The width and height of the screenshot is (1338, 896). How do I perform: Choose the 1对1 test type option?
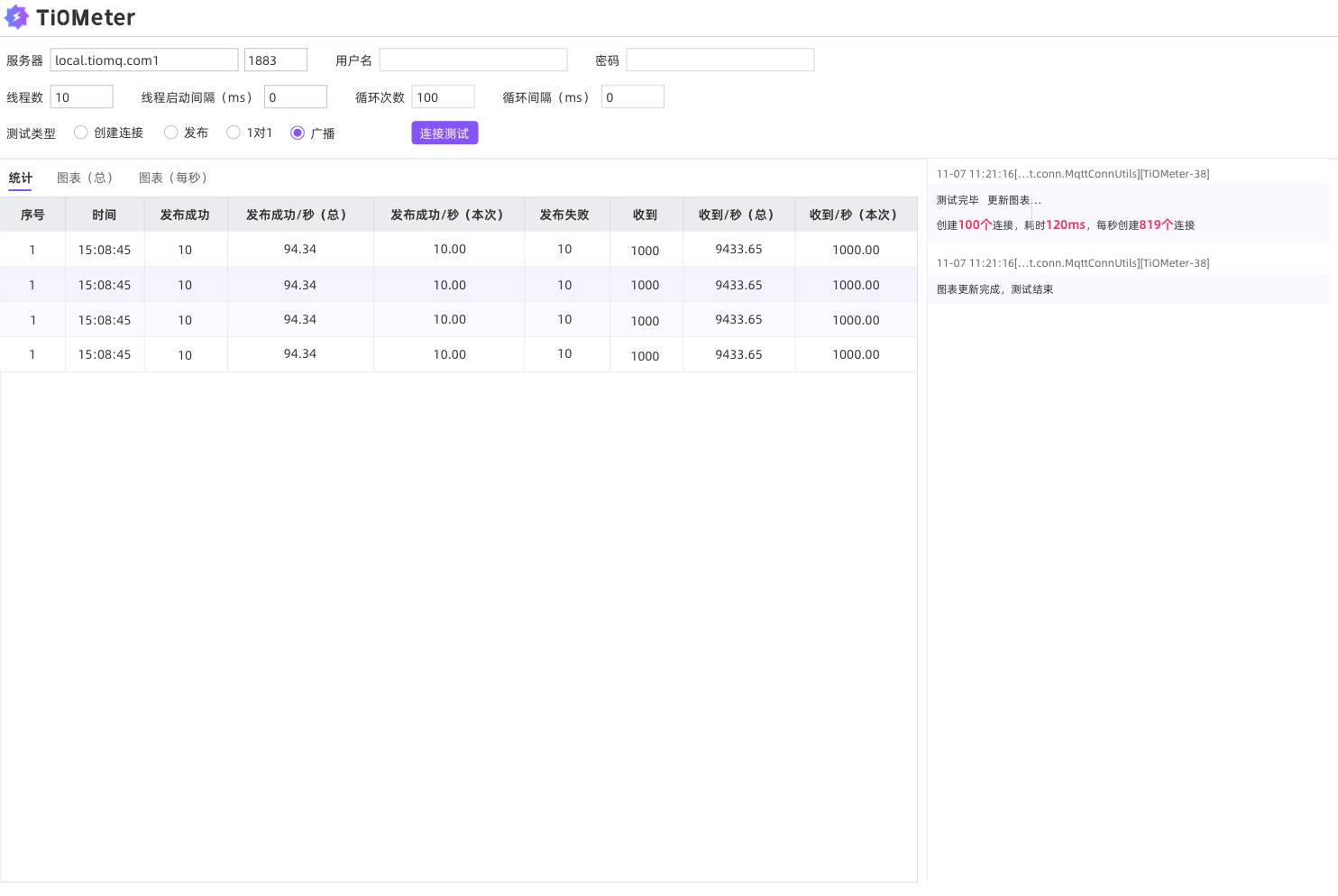(x=234, y=133)
